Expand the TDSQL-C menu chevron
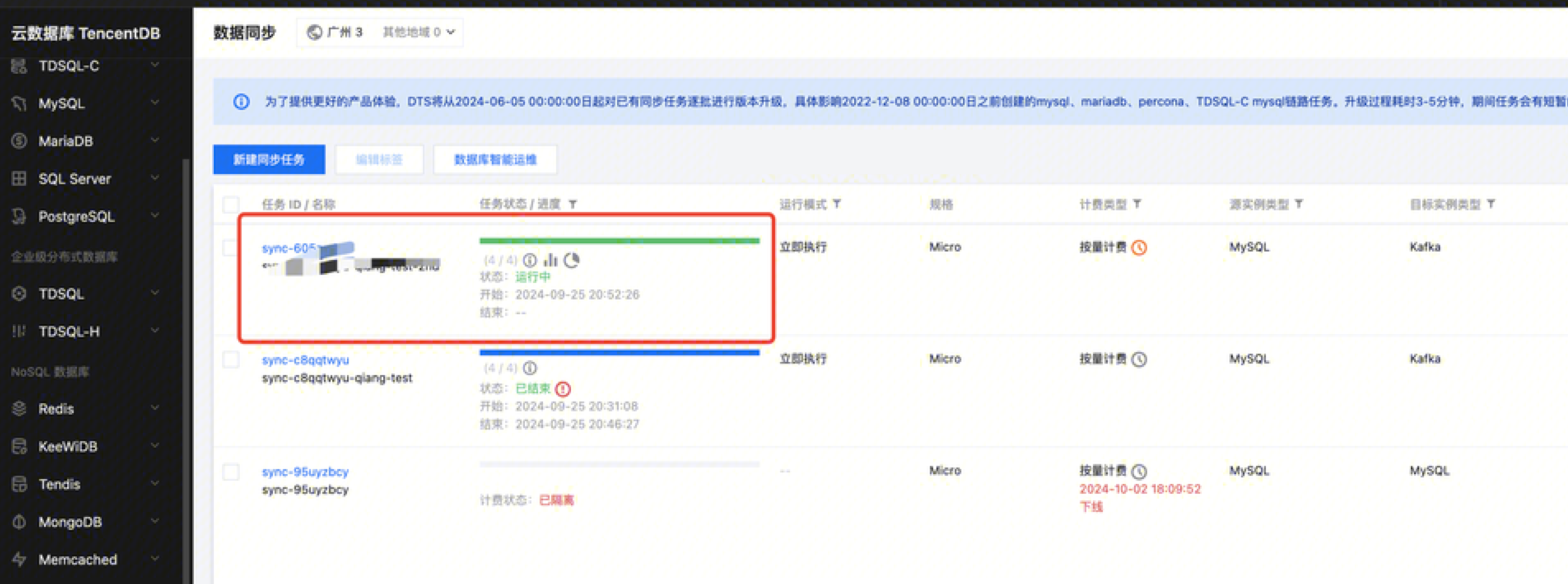The width and height of the screenshot is (1568, 584). (155, 65)
